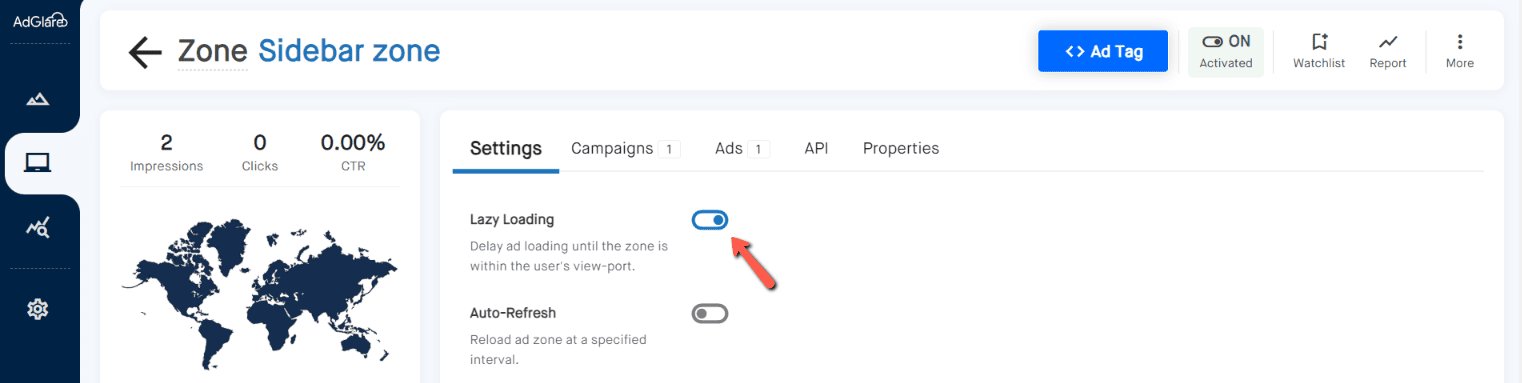Click the blue Ad Tag button

click(x=1103, y=51)
